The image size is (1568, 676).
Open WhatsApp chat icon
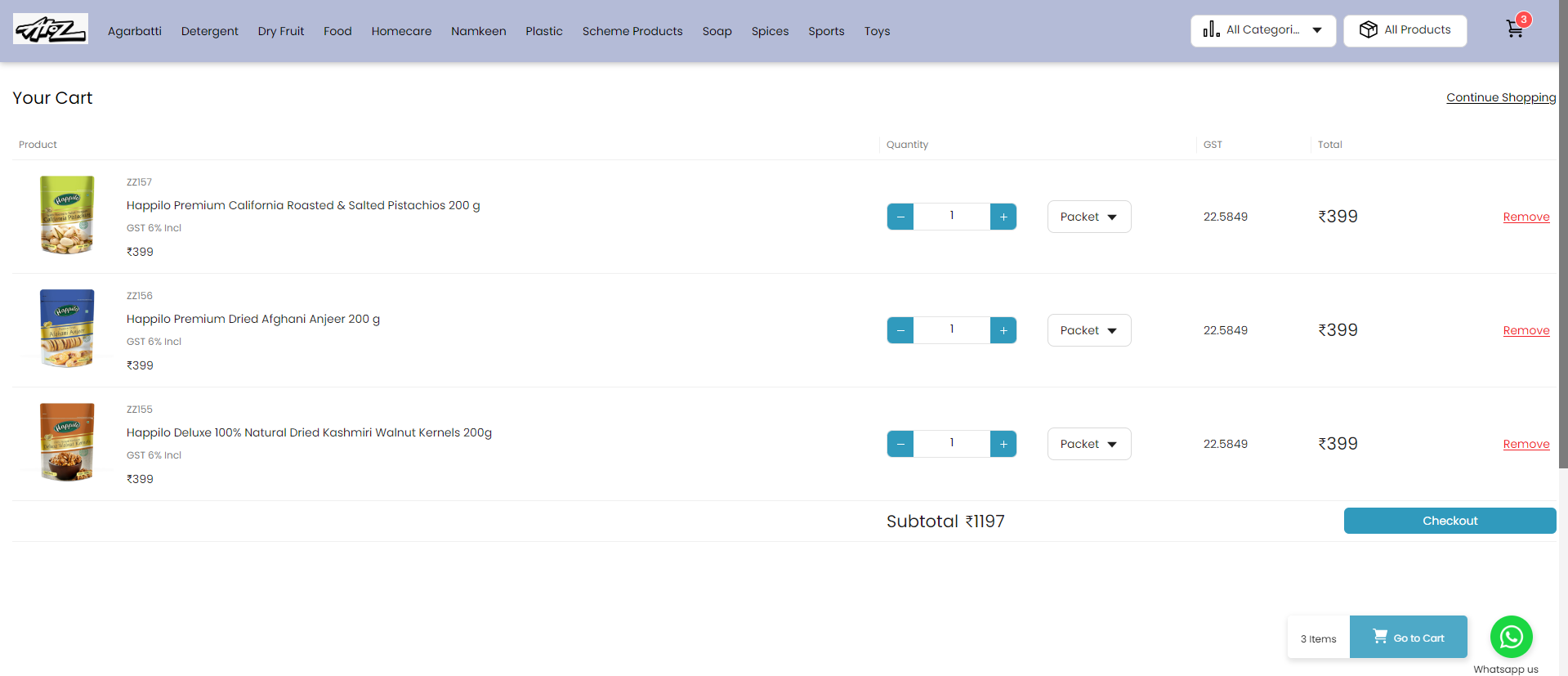click(x=1511, y=637)
